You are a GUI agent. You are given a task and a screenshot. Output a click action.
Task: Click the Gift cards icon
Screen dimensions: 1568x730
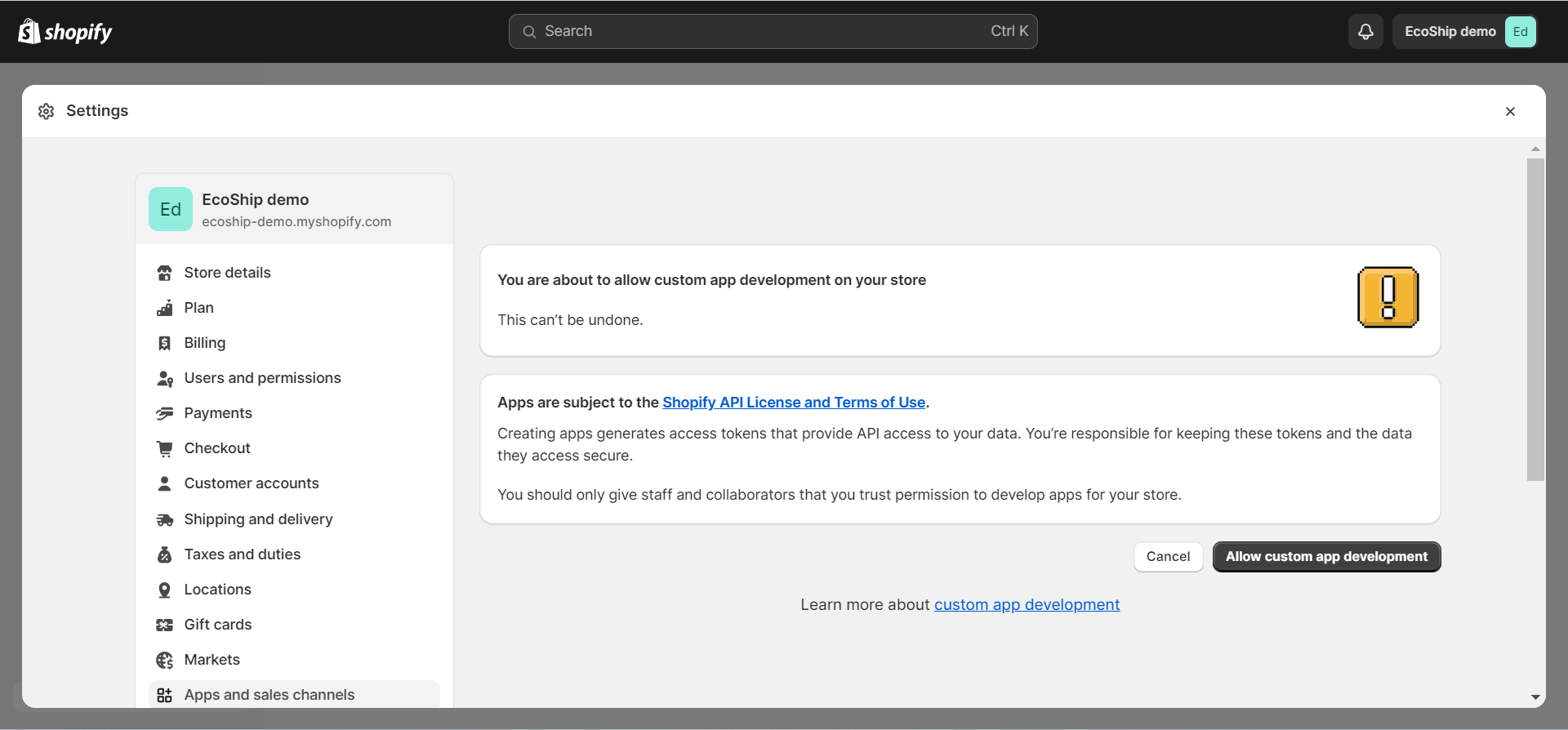pos(165,625)
